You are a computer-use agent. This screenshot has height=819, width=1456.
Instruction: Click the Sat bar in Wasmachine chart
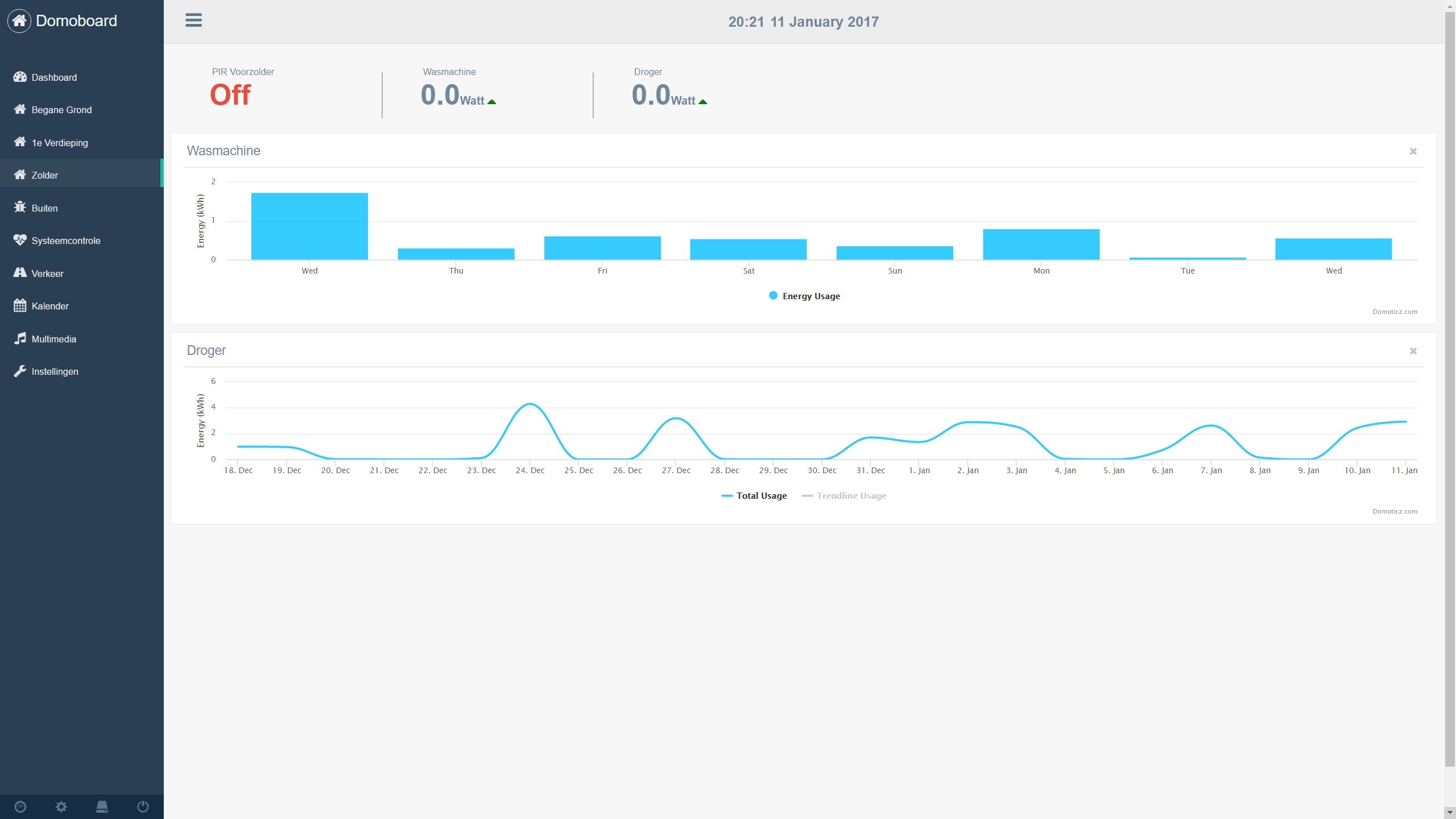pos(748,250)
